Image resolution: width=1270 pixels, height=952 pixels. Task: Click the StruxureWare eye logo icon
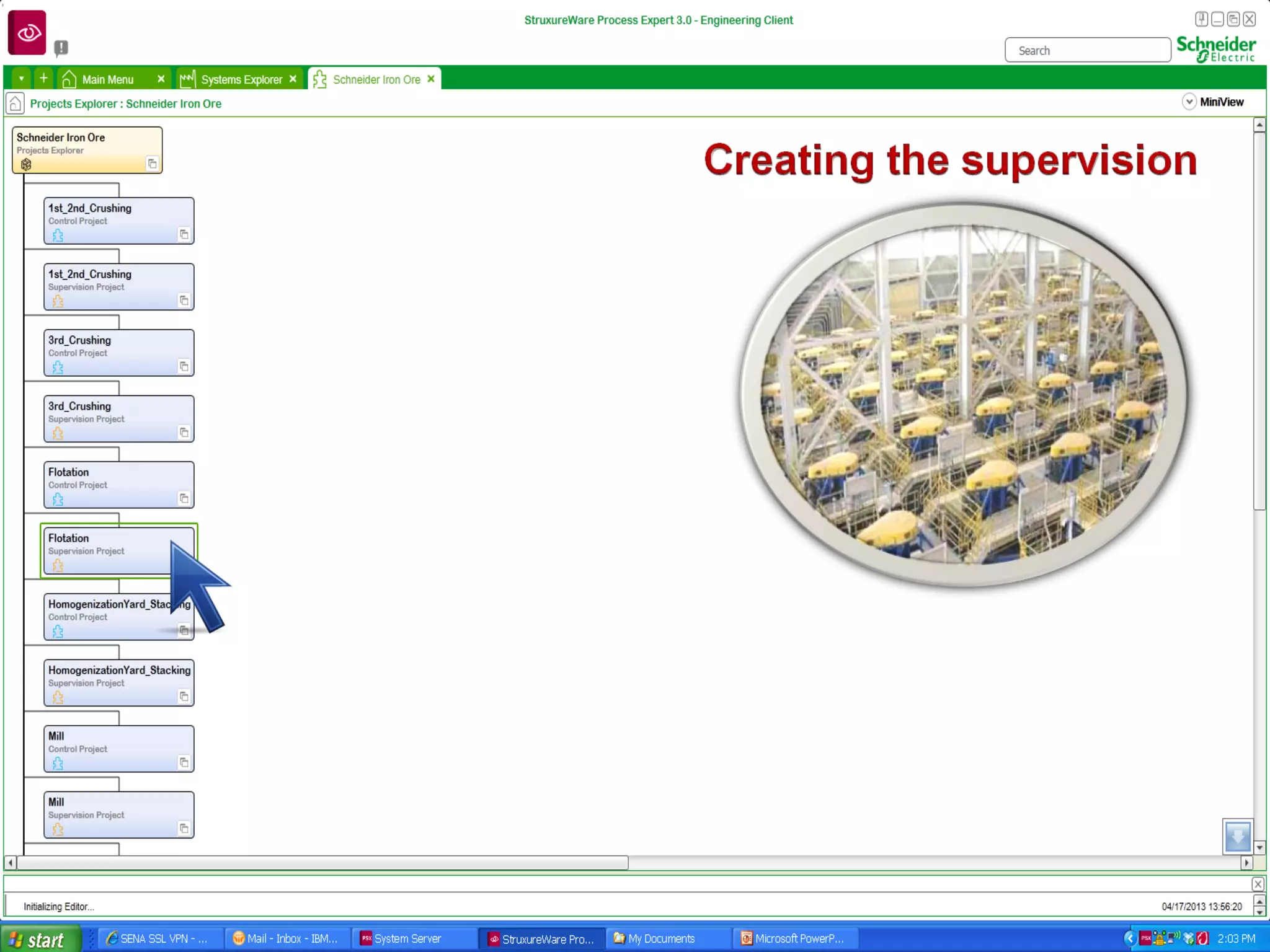(x=27, y=32)
